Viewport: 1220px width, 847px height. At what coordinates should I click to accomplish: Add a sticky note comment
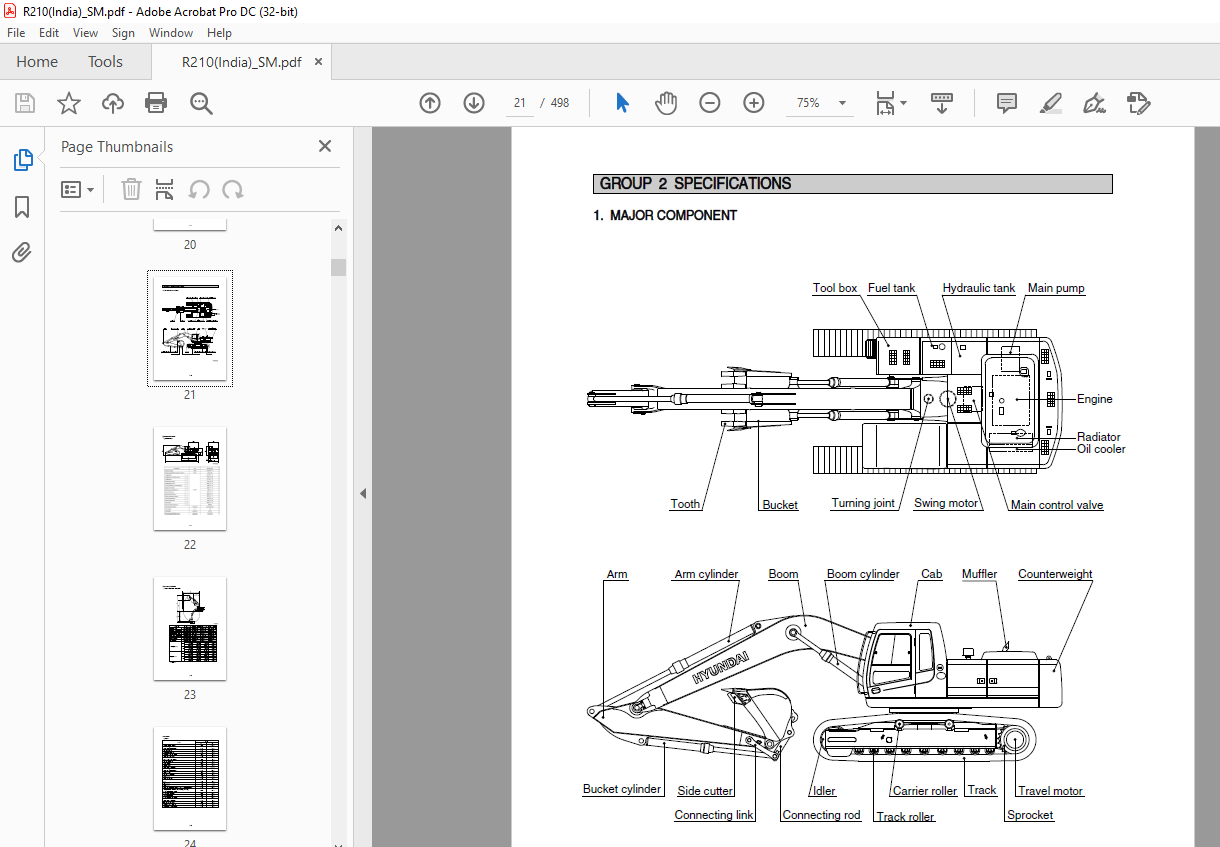(x=1007, y=103)
